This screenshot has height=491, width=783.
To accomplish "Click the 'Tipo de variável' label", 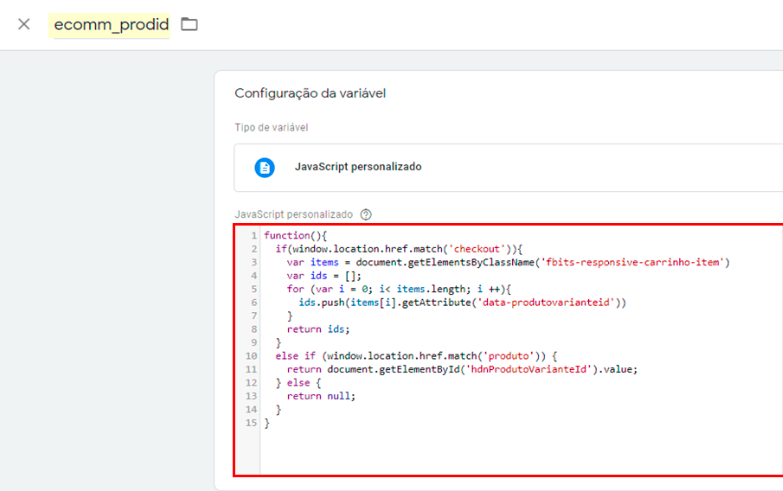I will pos(271,127).
